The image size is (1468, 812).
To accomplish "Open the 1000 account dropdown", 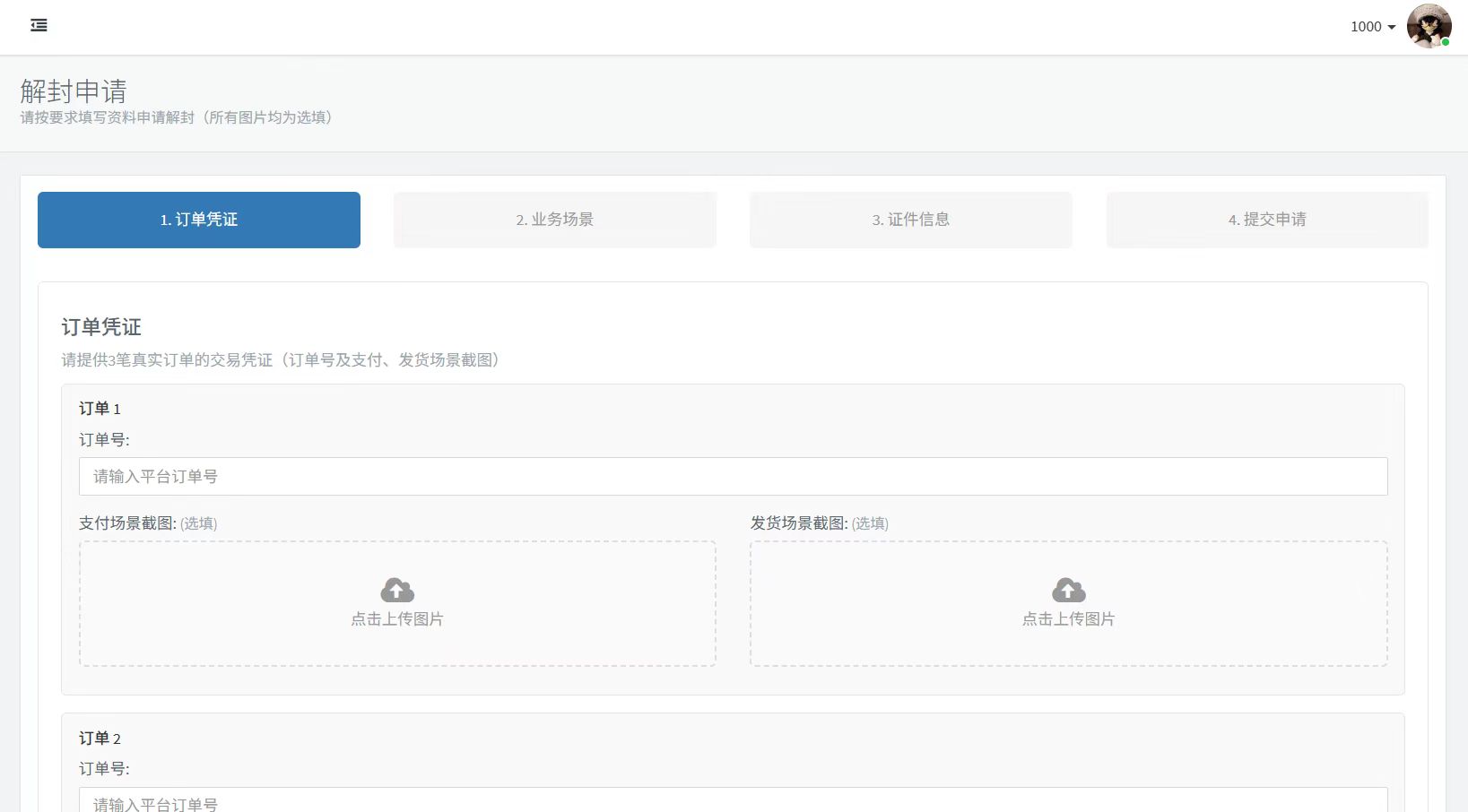I will click(x=1372, y=27).
